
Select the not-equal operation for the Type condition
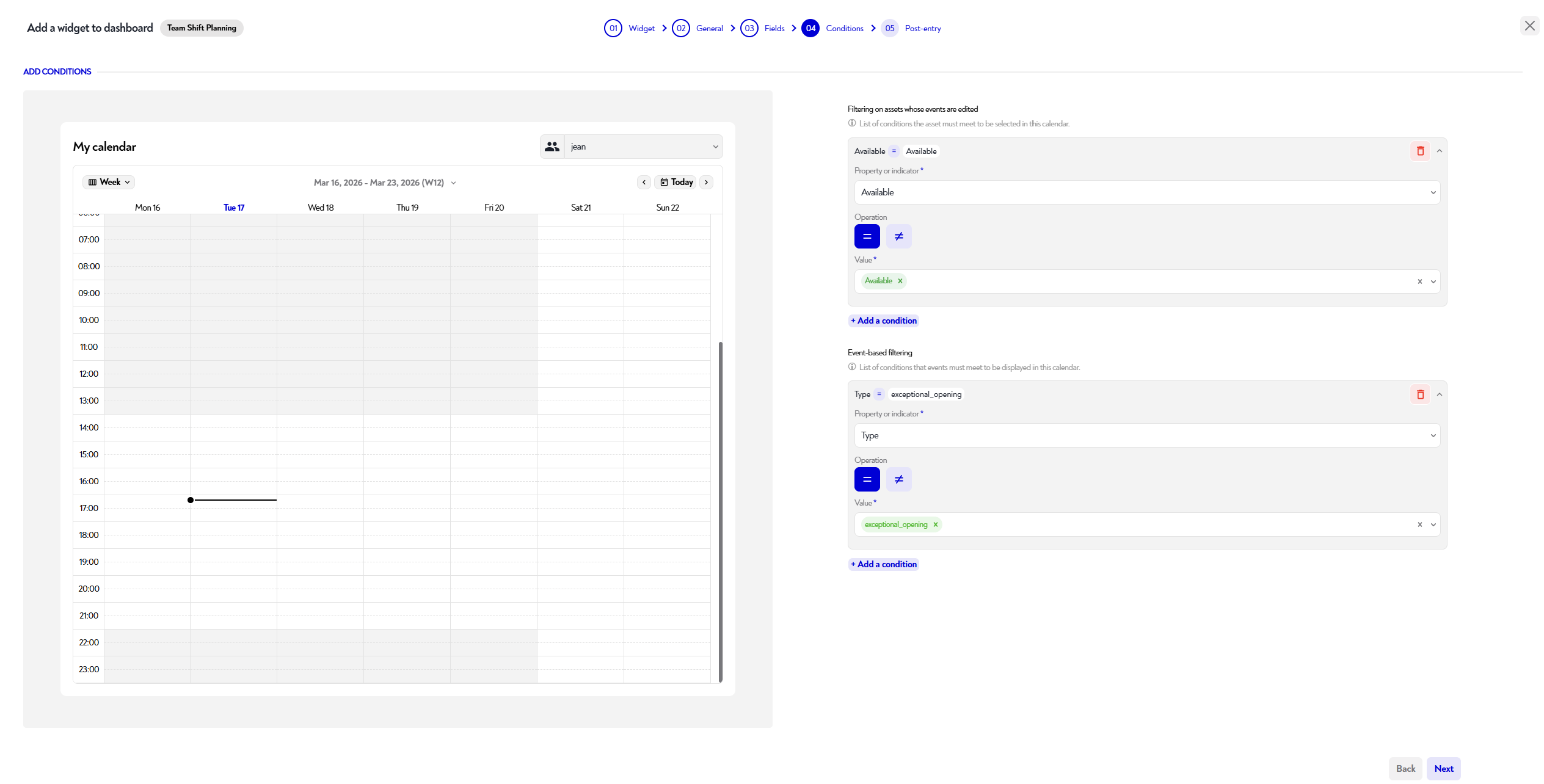898,479
